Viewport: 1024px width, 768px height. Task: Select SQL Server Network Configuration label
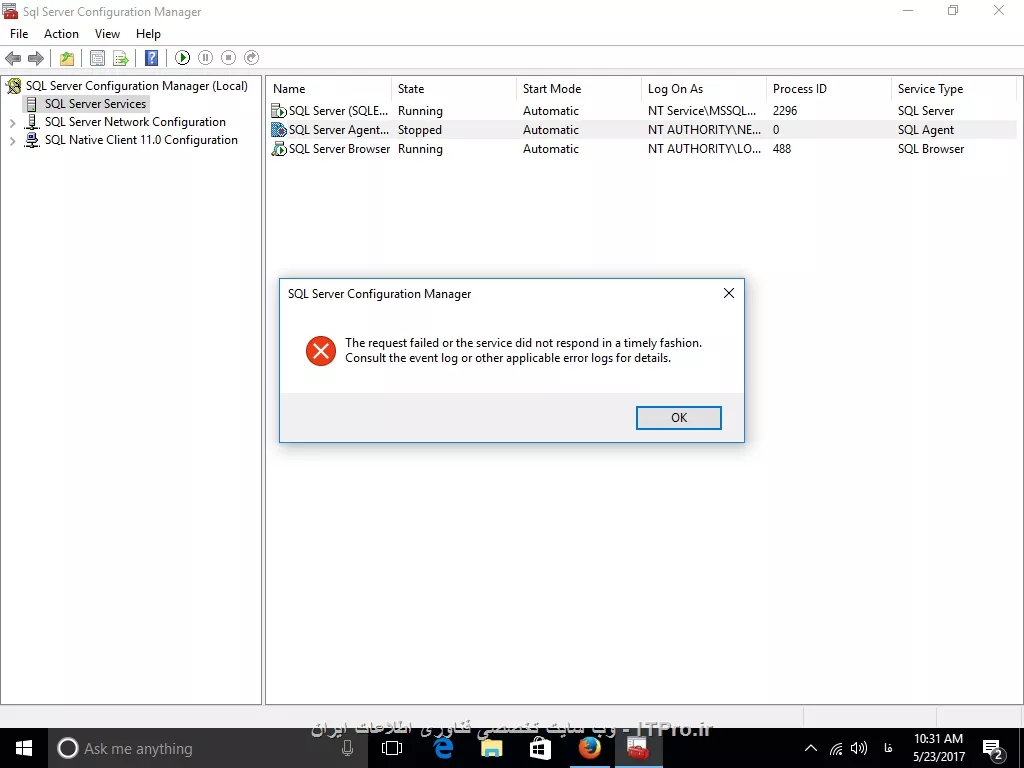click(135, 122)
